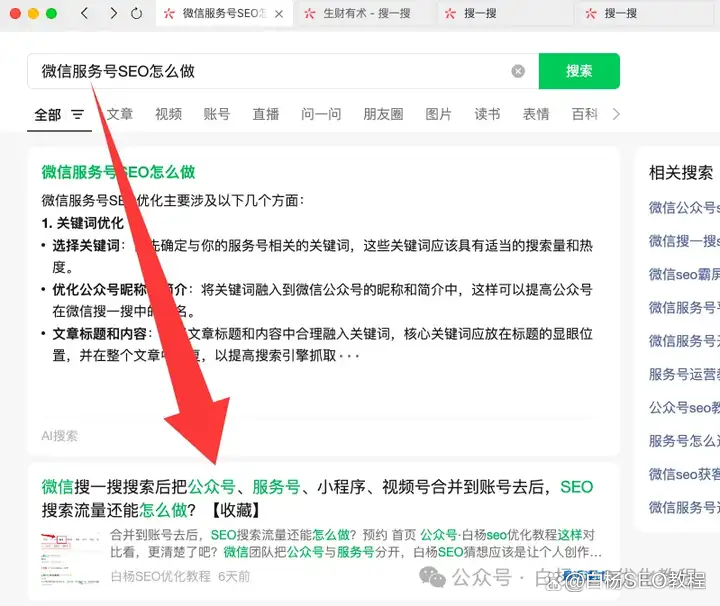Click the browser back arrow
Viewport: 720px width, 606px height.
coord(84,13)
